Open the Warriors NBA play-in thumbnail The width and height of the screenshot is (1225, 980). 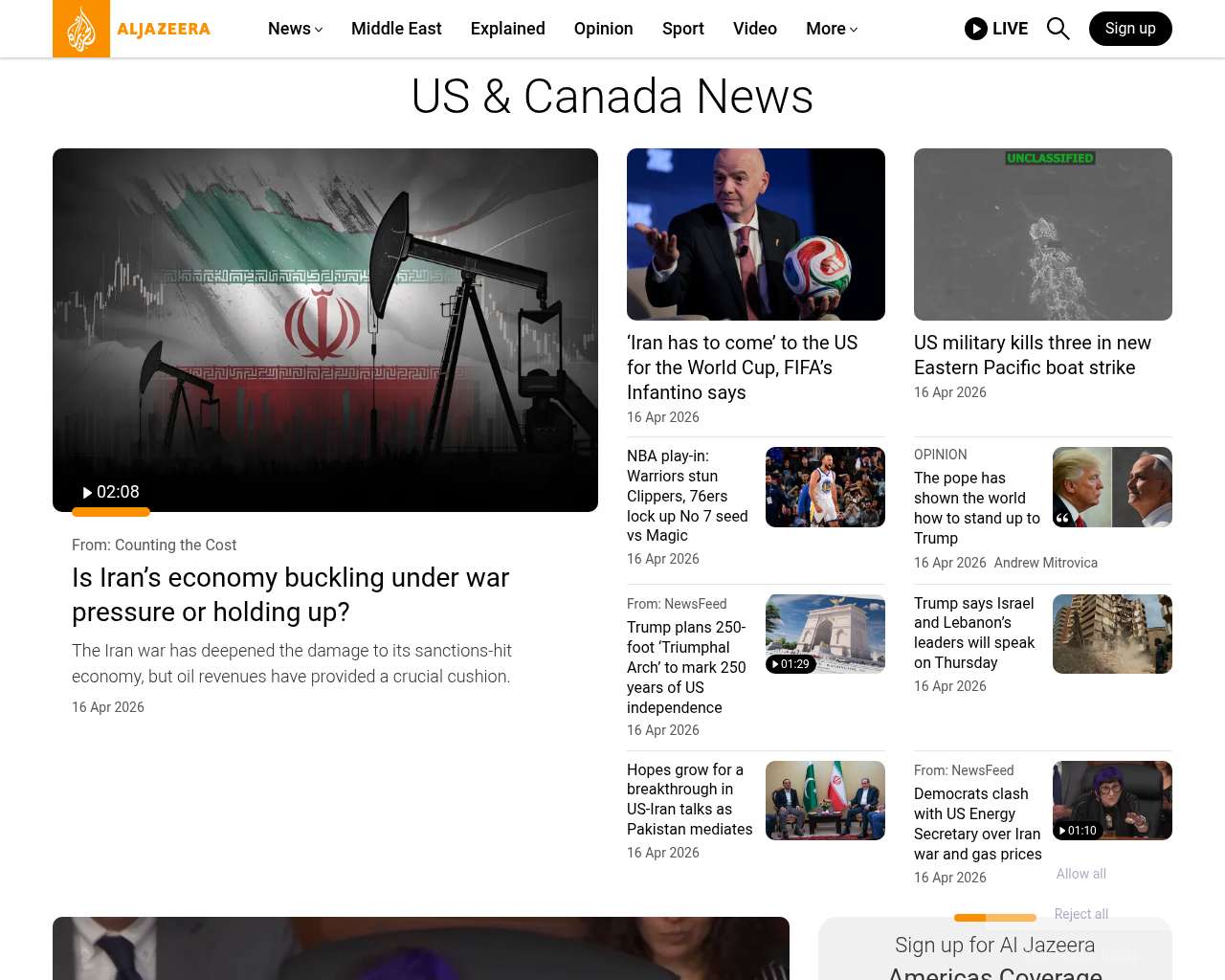coord(825,487)
